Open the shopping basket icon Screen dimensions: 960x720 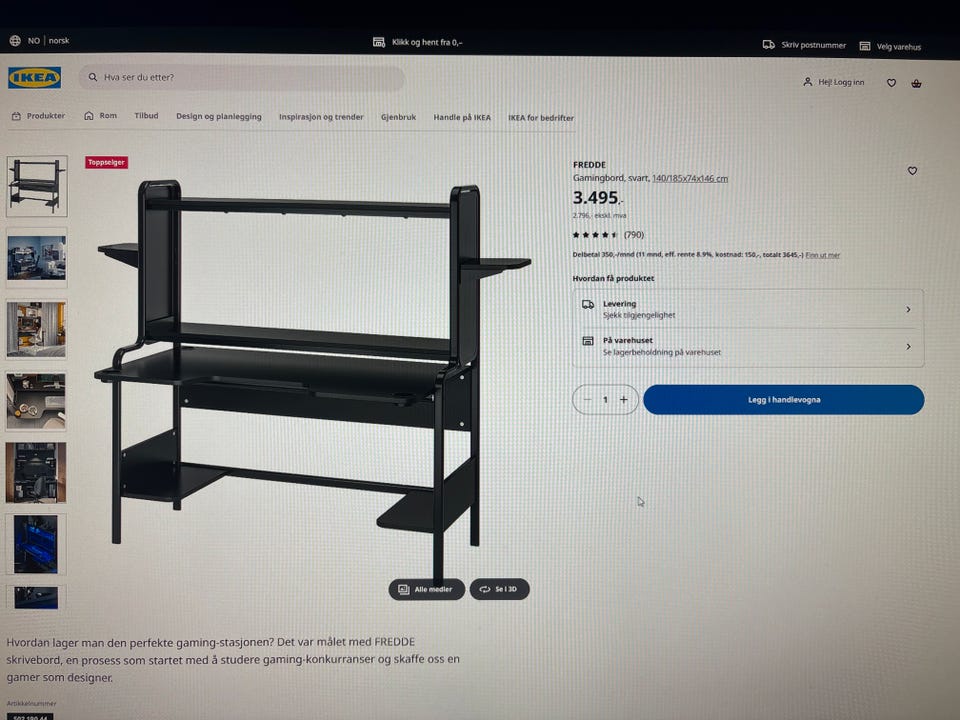[x=916, y=83]
